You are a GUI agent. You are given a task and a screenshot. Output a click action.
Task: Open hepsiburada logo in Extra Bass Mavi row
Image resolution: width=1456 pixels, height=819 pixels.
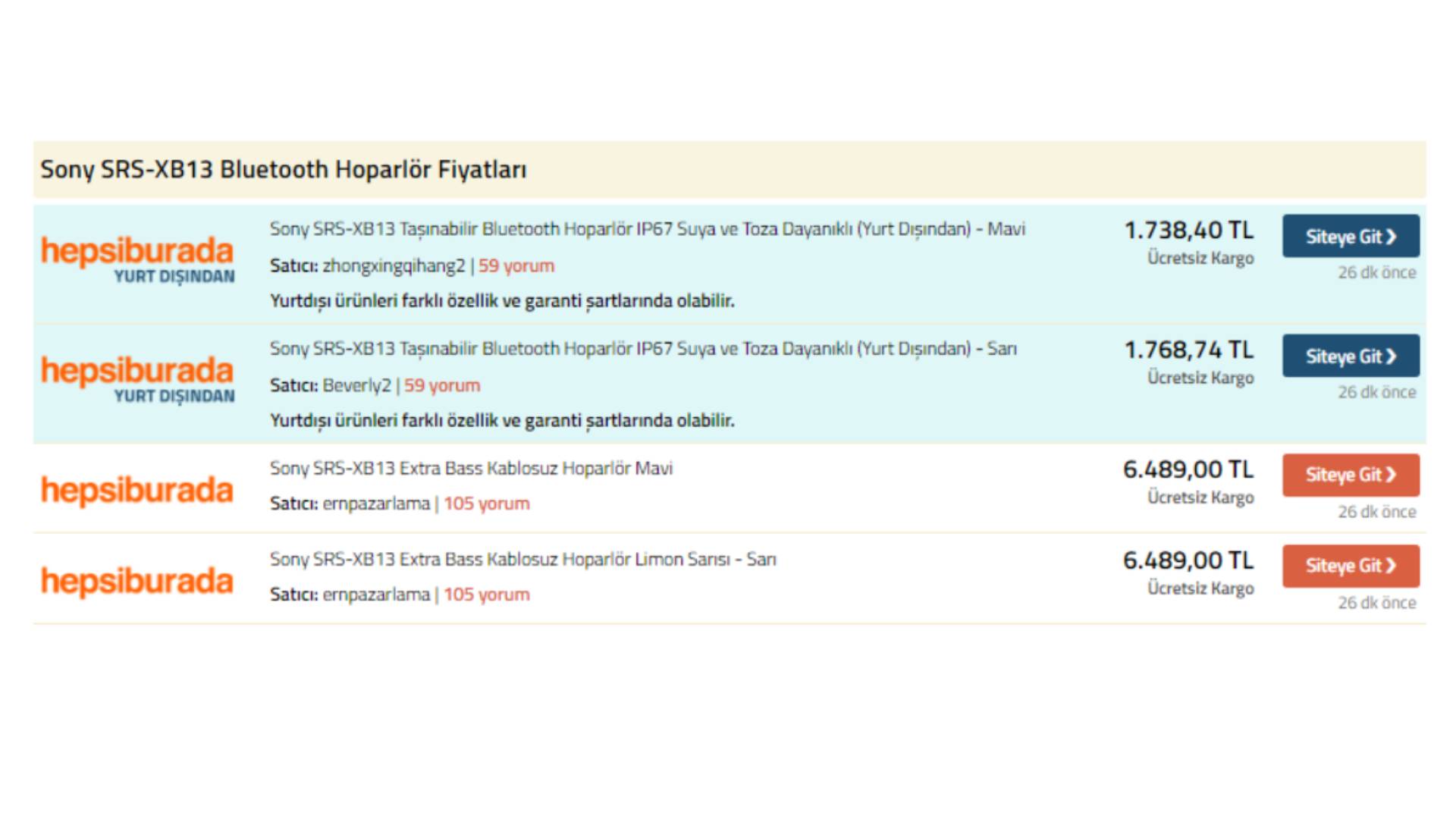point(137,490)
